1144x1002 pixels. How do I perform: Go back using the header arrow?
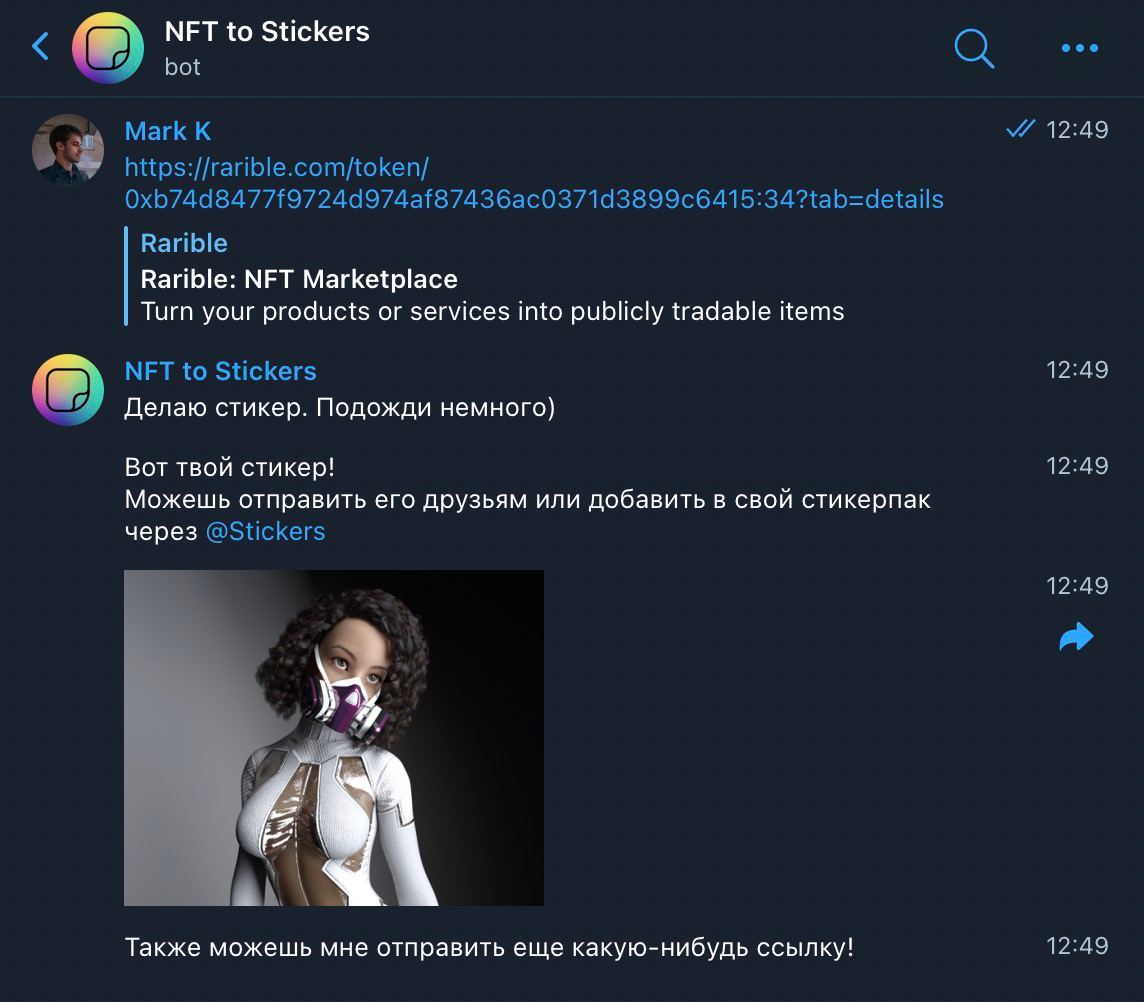click(40, 47)
